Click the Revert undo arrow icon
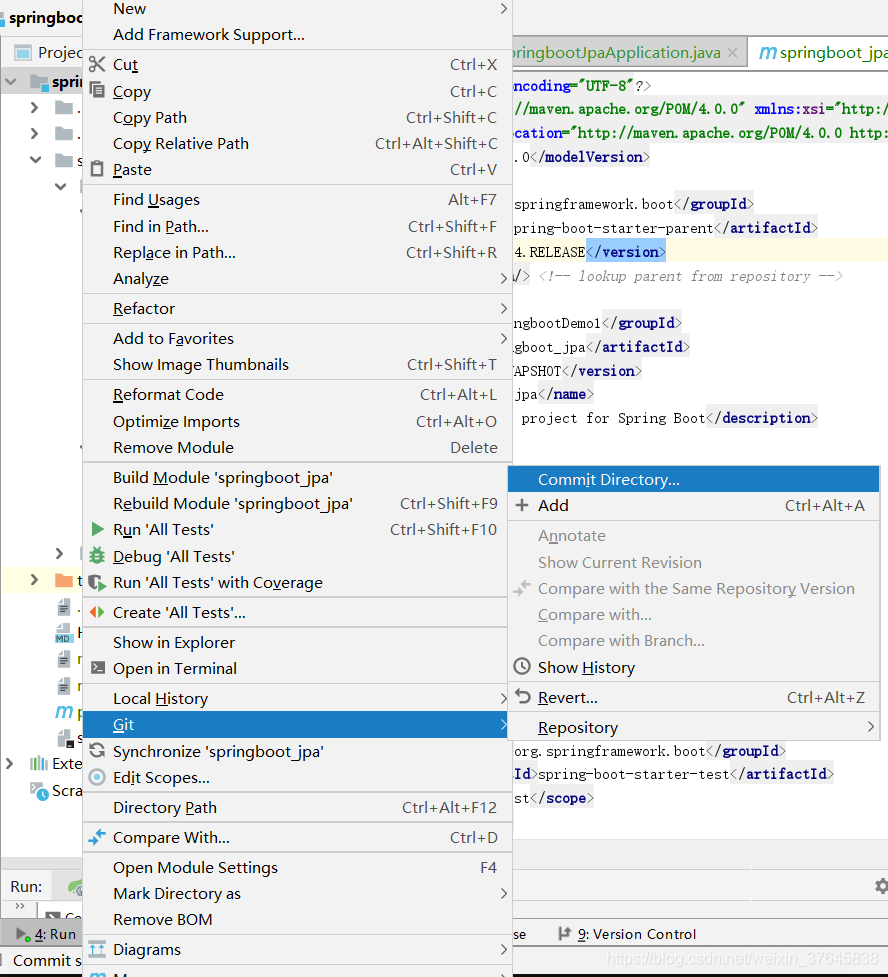 [x=523, y=697]
